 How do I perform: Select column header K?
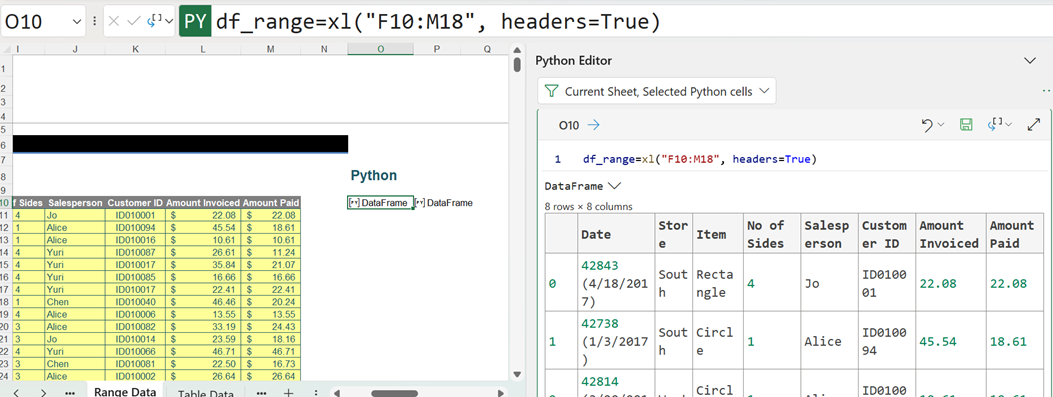tap(136, 49)
